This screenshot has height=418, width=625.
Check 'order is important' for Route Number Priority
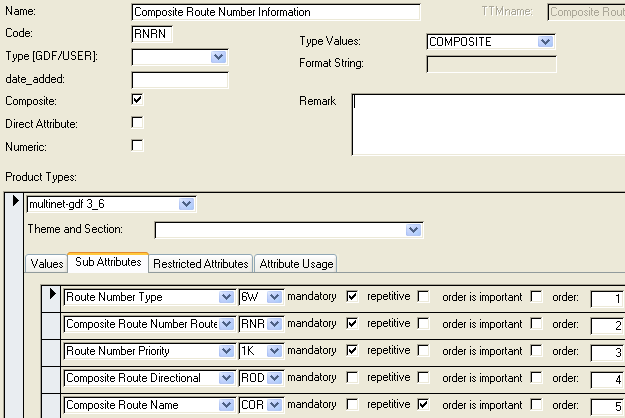pyautogui.click(x=537, y=350)
